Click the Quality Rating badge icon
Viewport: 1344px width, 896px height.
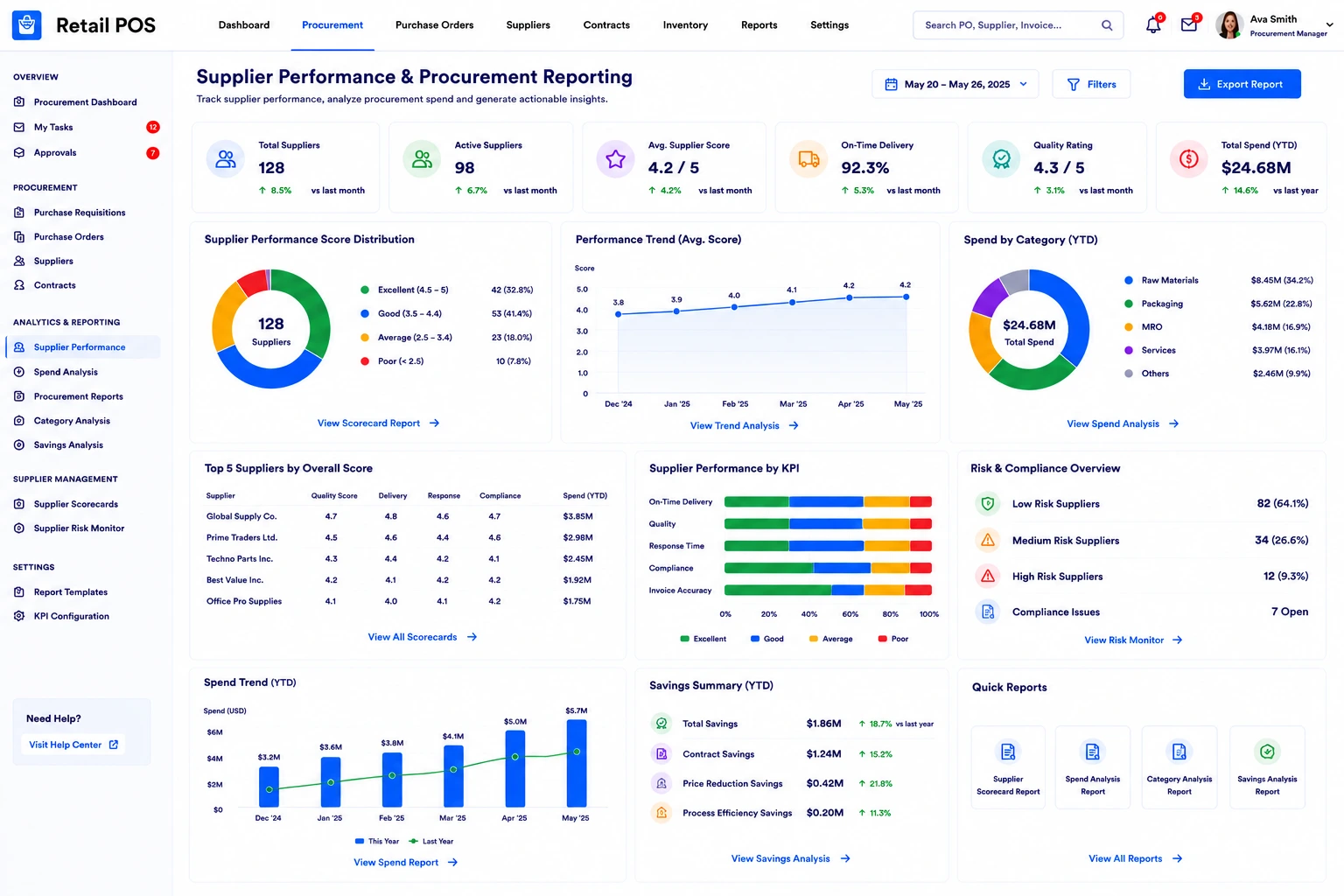pyautogui.click(x=1001, y=159)
